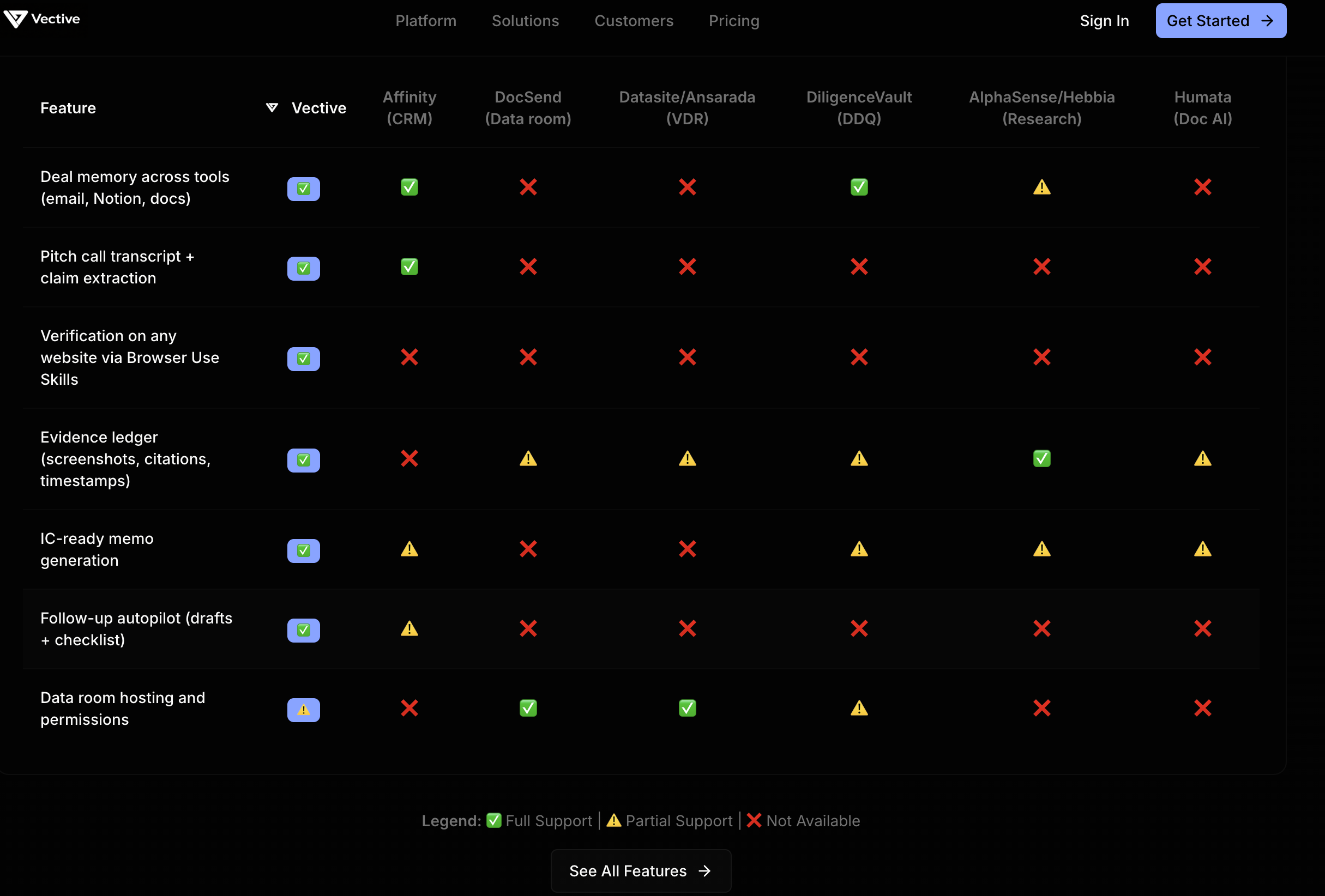Click Vective's highlighted check for follow-up autopilot
The width and height of the screenshot is (1325, 896).
(x=303, y=630)
